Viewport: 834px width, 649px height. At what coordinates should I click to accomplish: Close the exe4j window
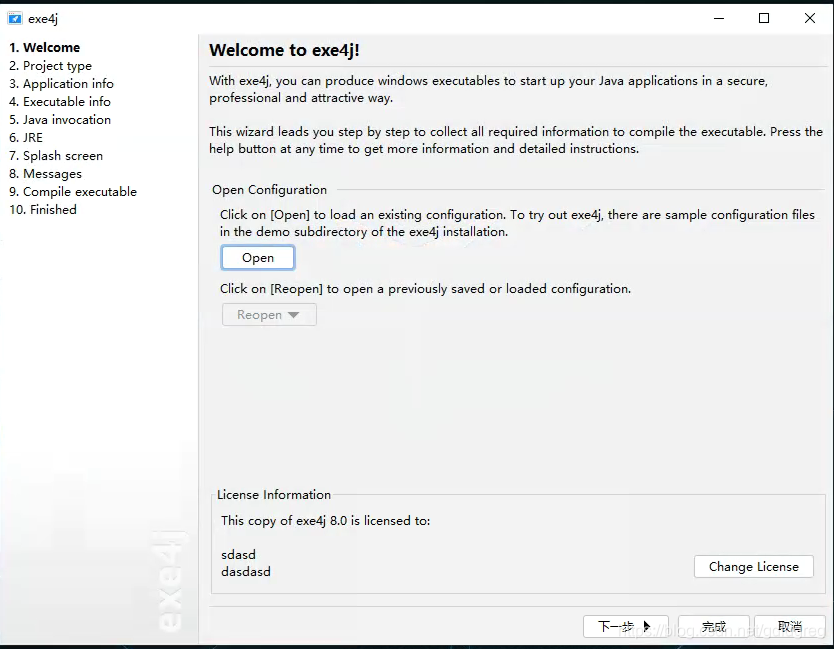tap(810, 19)
